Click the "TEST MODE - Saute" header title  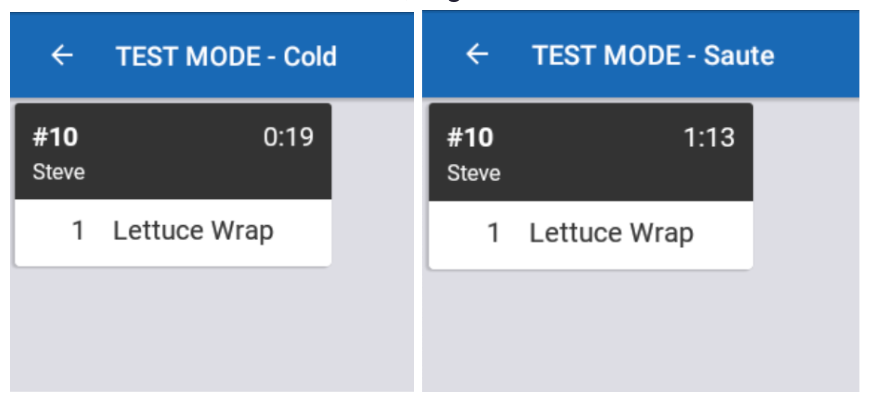[653, 55]
